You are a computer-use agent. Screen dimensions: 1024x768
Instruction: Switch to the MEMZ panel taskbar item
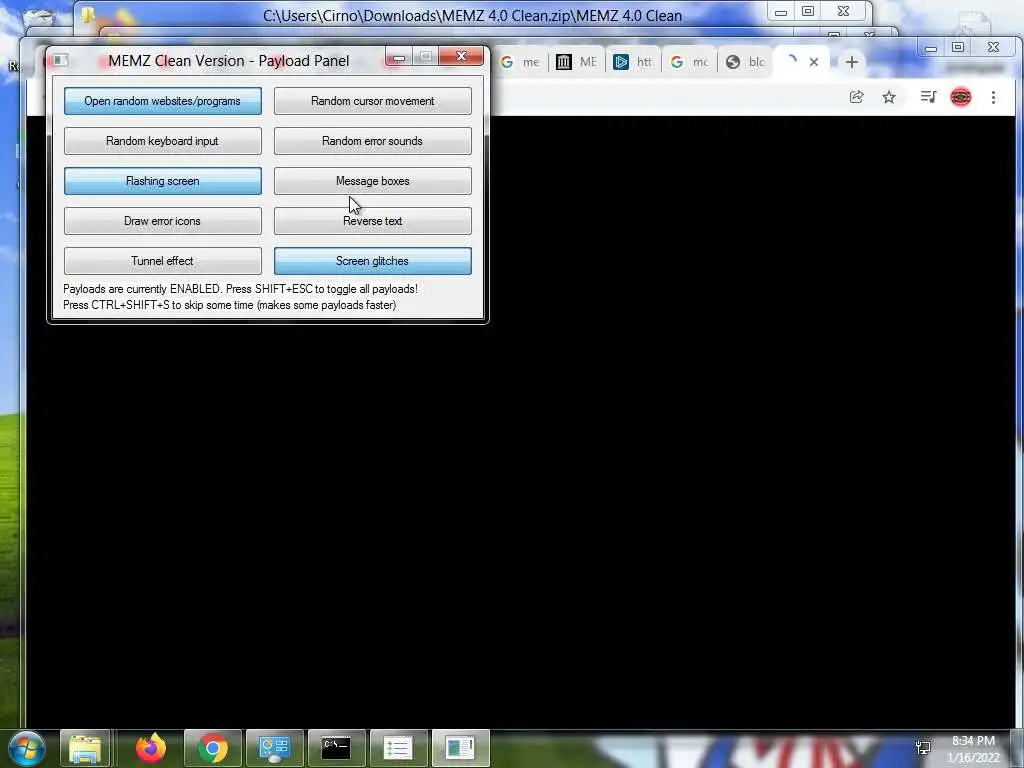click(460, 748)
